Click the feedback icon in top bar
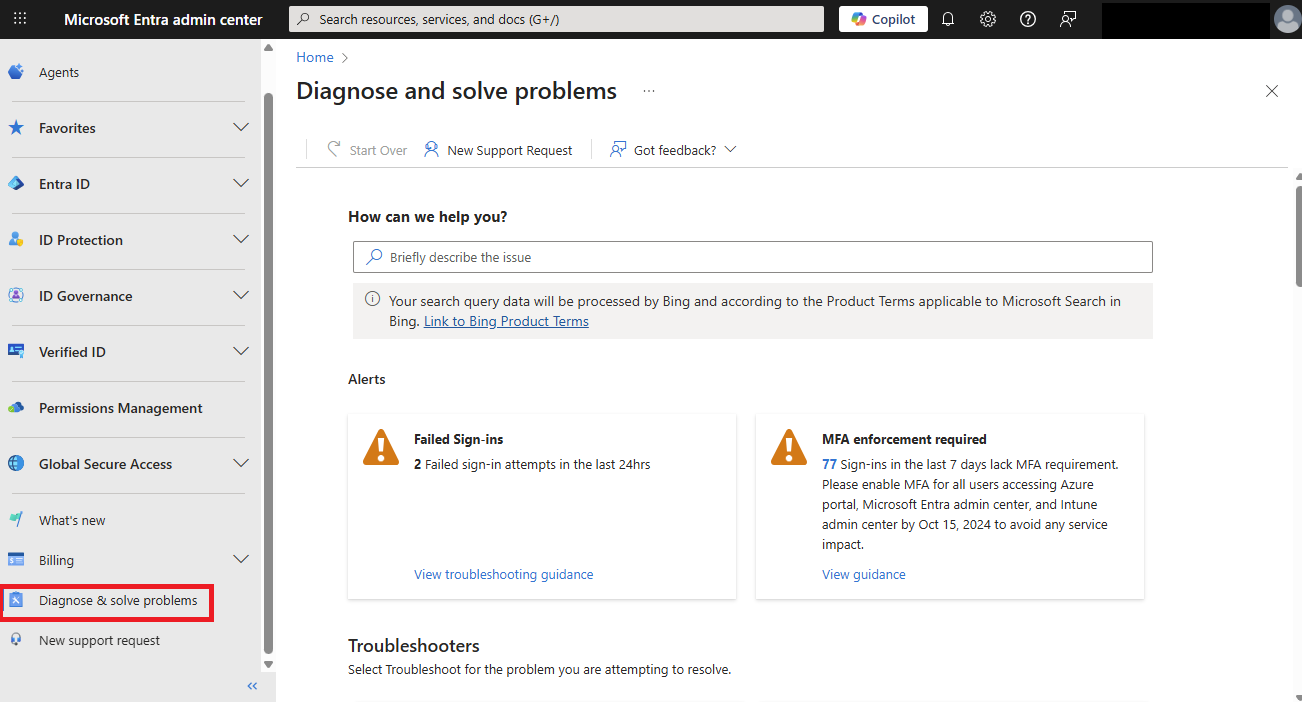Image resolution: width=1302 pixels, height=702 pixels. click(x=1068, y=19)
